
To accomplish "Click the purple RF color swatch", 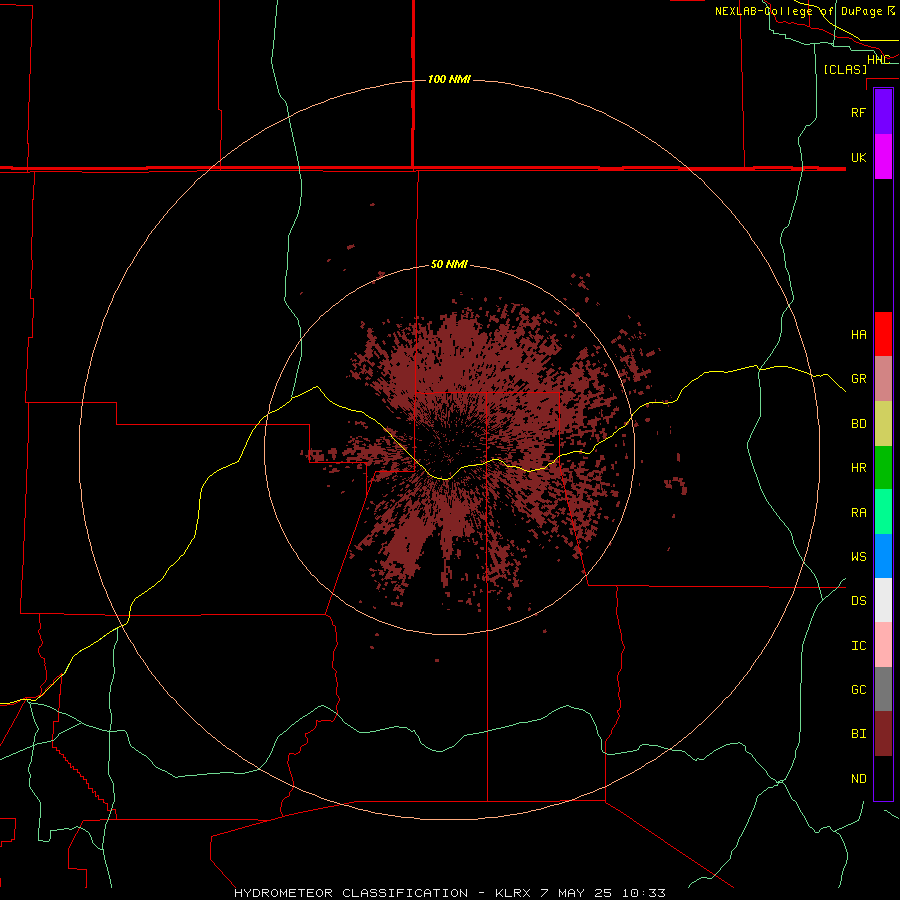I will click(883, 112).
